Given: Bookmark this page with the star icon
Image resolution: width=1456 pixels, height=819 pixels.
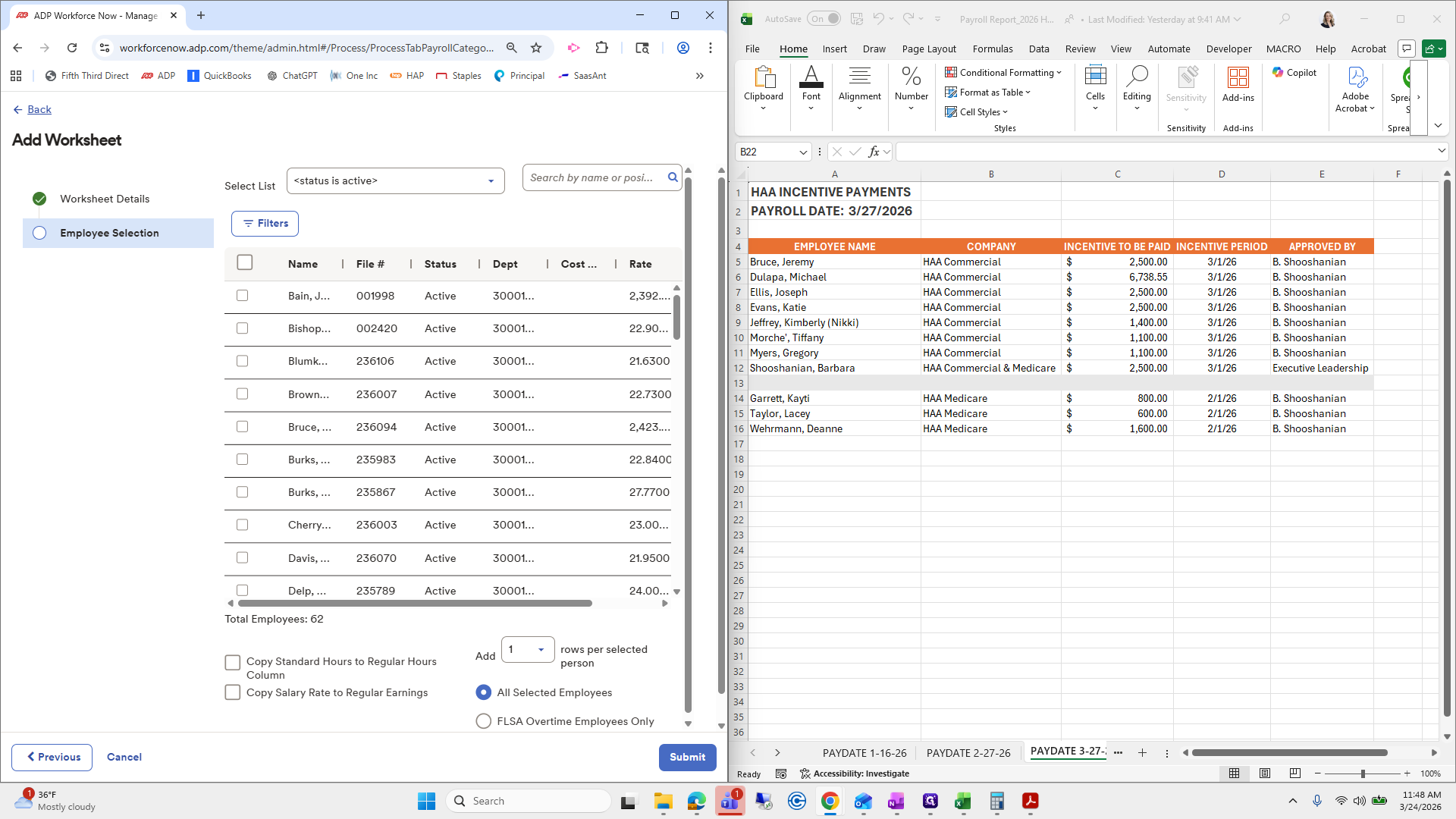Looking at the screenshot, I should tap(536, 48).
